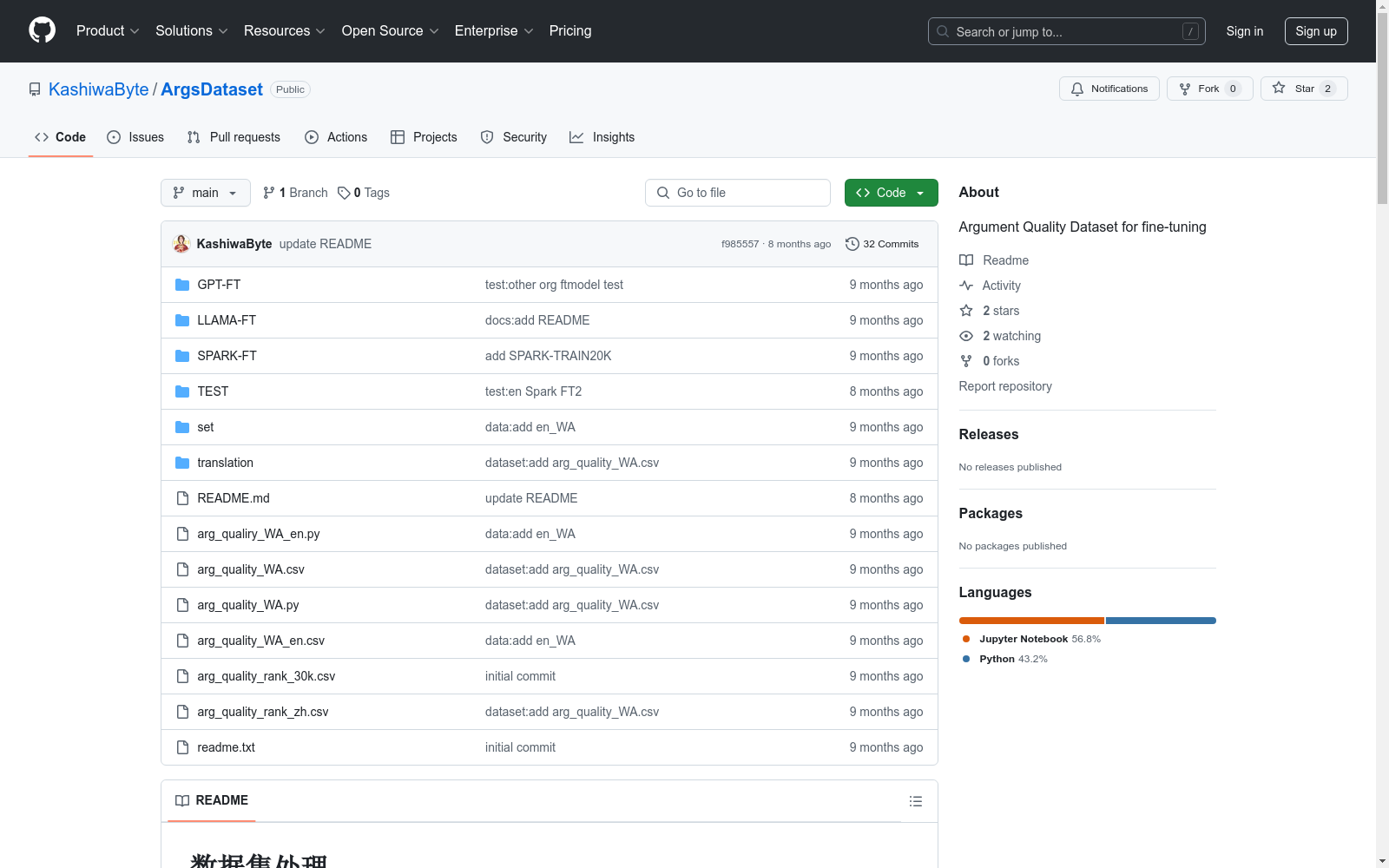Click the Go to file input
This screenshot has height=868, width=1389.
tap(738, 193)
